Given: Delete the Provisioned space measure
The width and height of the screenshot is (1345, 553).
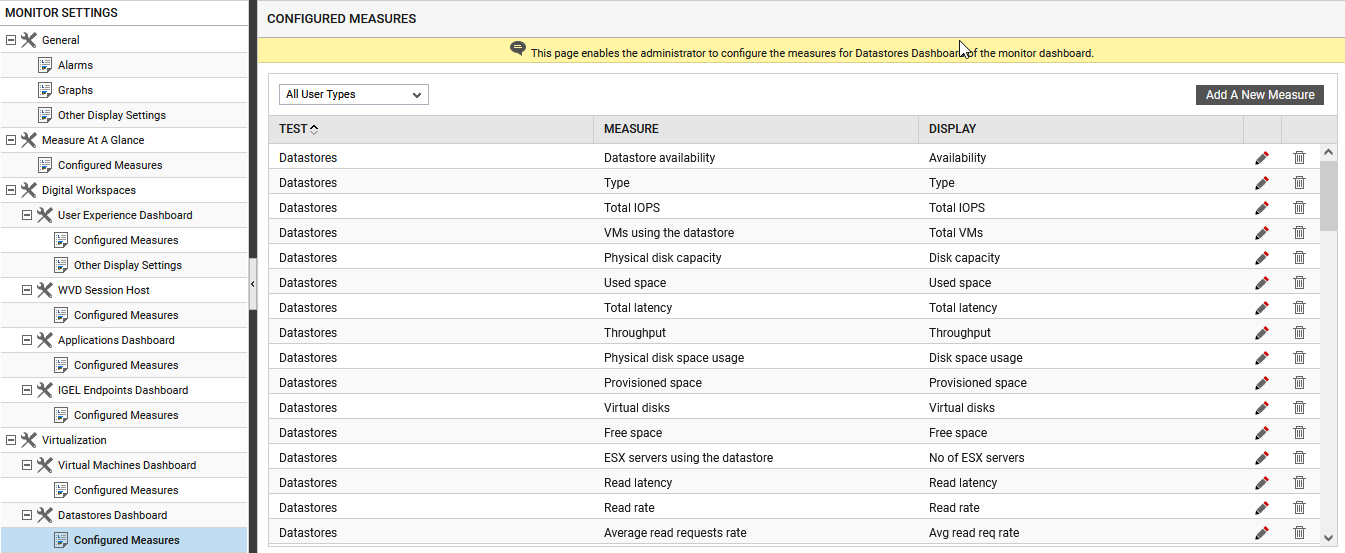Looking at the screenshot, I should click(x=1299, y=383).
